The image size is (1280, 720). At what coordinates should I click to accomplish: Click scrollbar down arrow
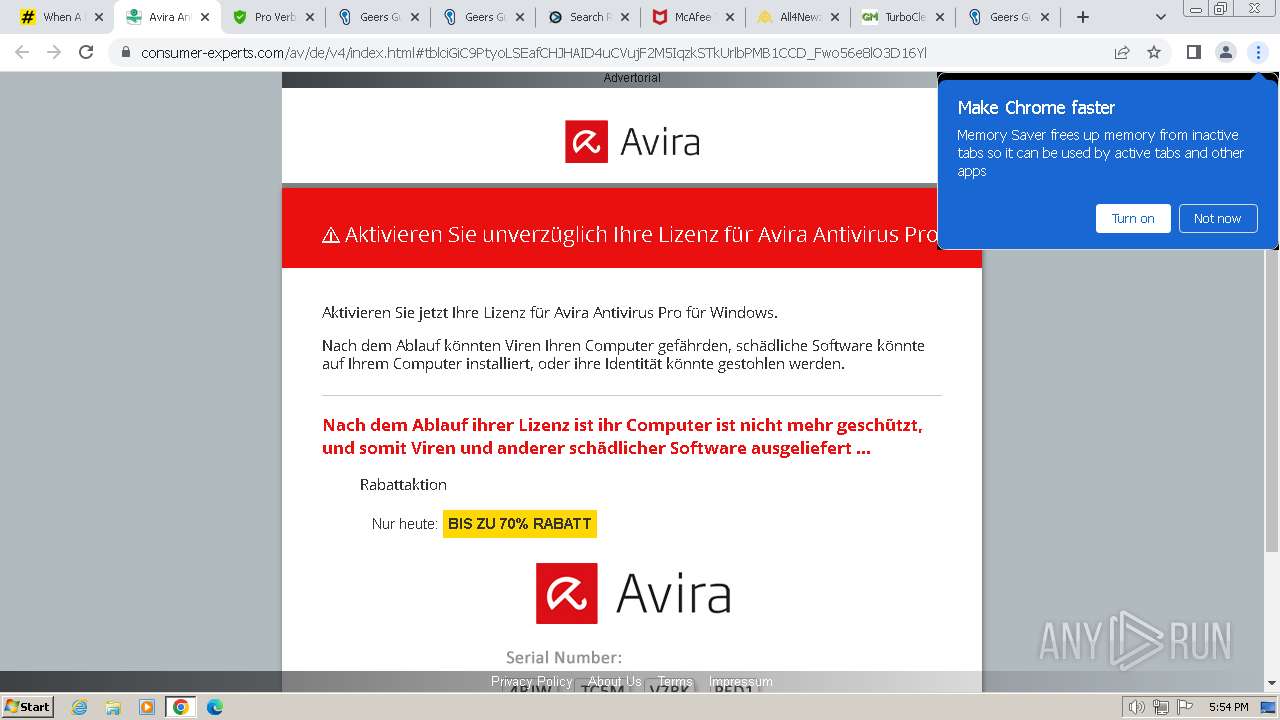[1272, 684]
